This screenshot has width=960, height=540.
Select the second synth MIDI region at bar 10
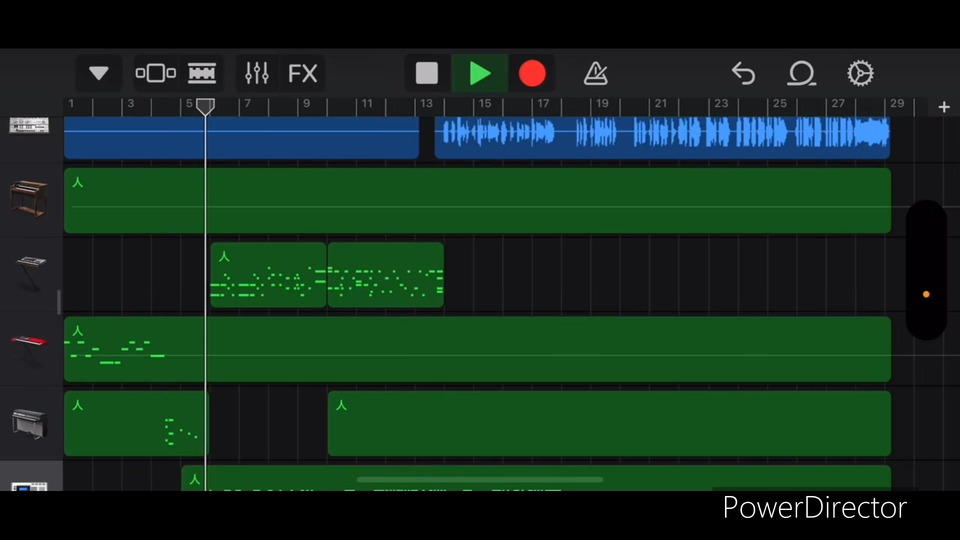coord(386,275)
